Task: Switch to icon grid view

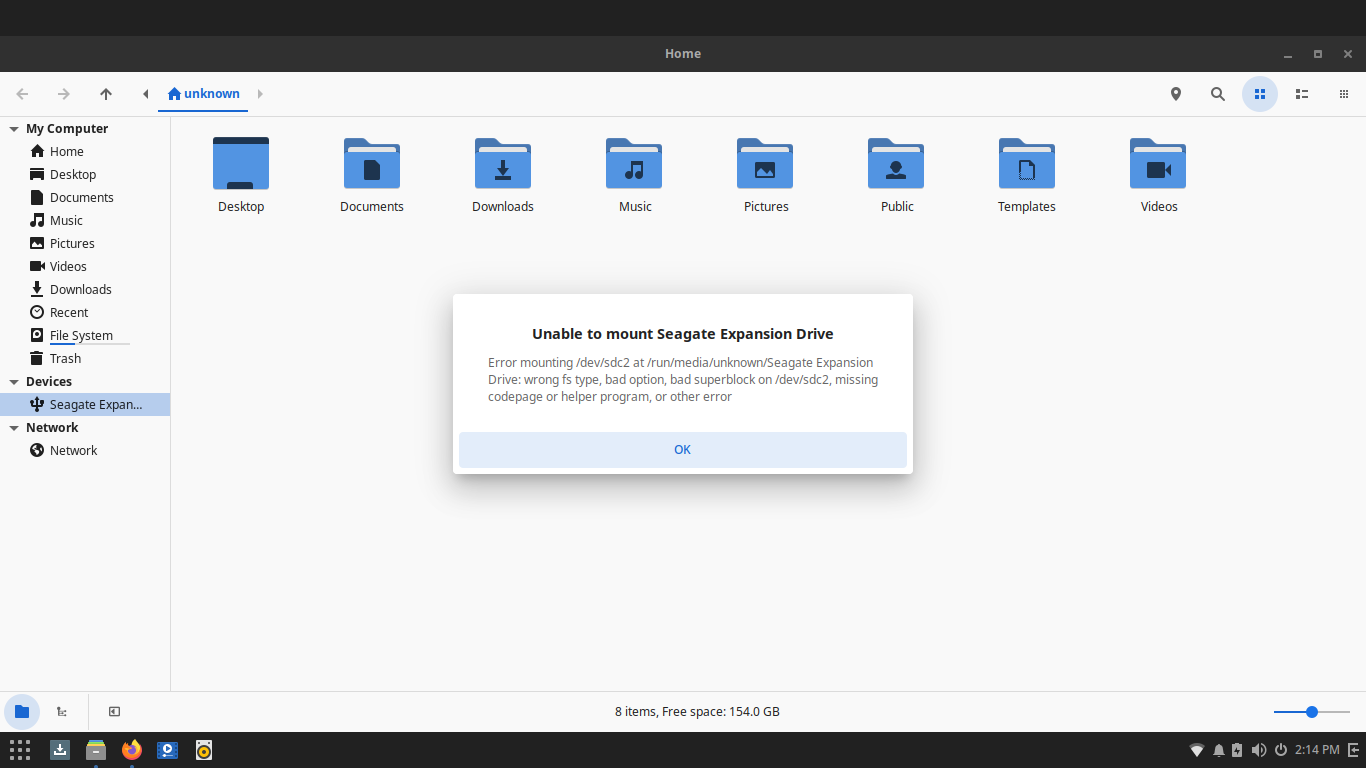Action: [1259, 94]
